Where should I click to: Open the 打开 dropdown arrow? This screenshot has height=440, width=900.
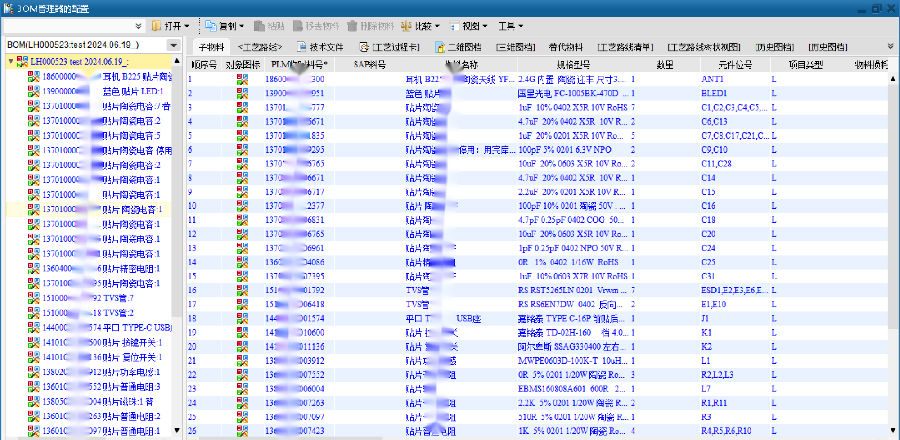click(x=186, y=26)
